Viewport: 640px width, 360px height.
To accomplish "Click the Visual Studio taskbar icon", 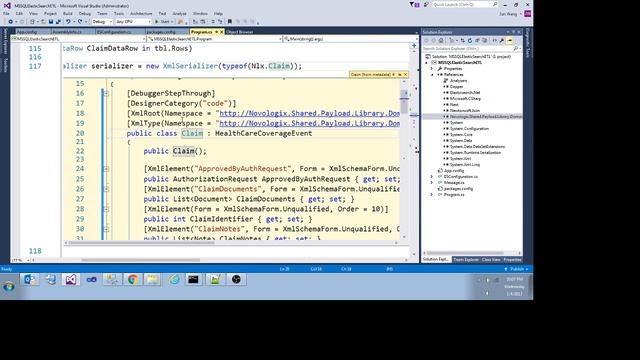I will (x=71, y=280).
